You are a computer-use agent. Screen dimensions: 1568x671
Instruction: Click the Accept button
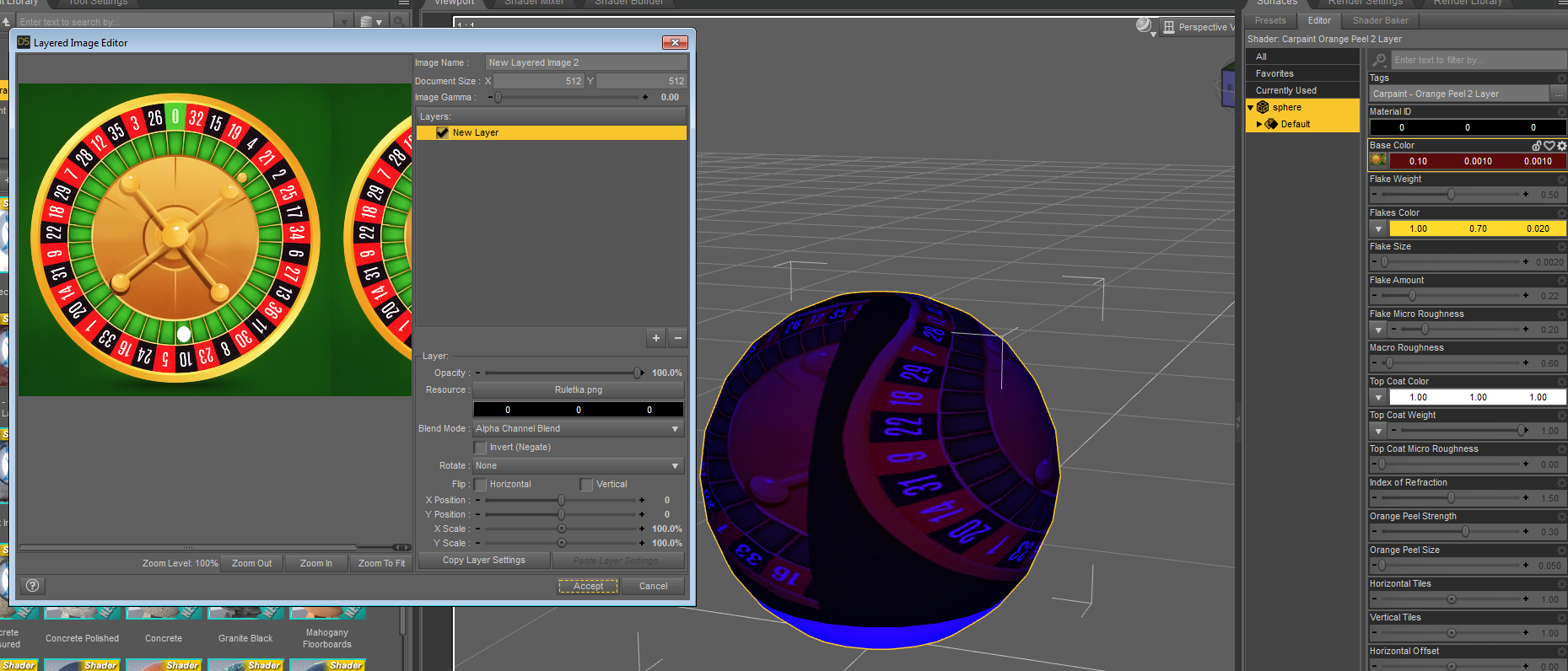coord(588,586)
